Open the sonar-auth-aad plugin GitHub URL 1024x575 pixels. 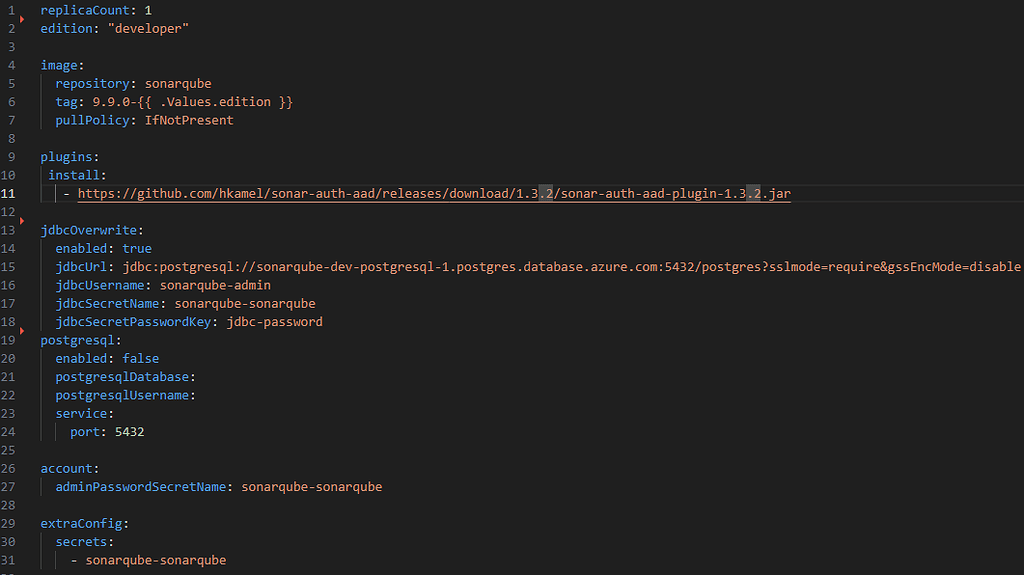click(x=434, y=193)
